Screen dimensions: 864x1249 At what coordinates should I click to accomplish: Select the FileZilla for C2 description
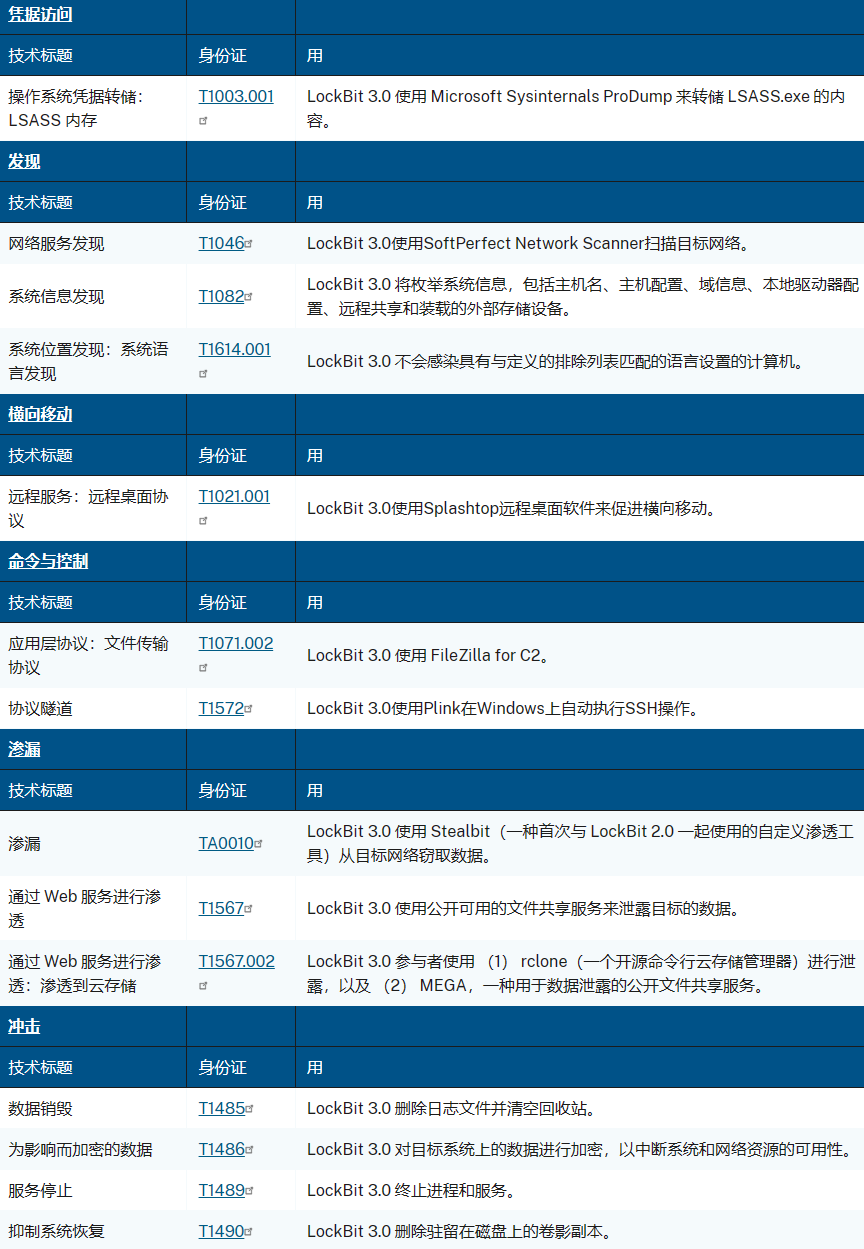pos(429,656)
